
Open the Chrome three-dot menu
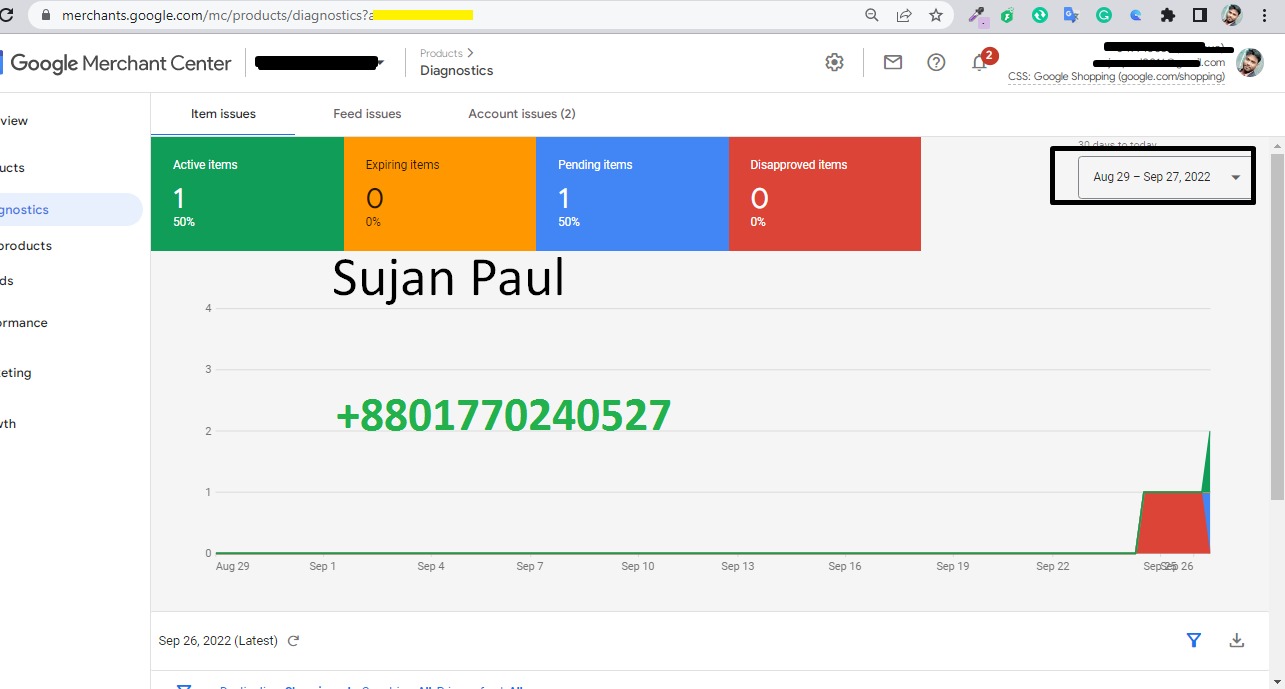pyautogui.click(x=1265, y=15)
